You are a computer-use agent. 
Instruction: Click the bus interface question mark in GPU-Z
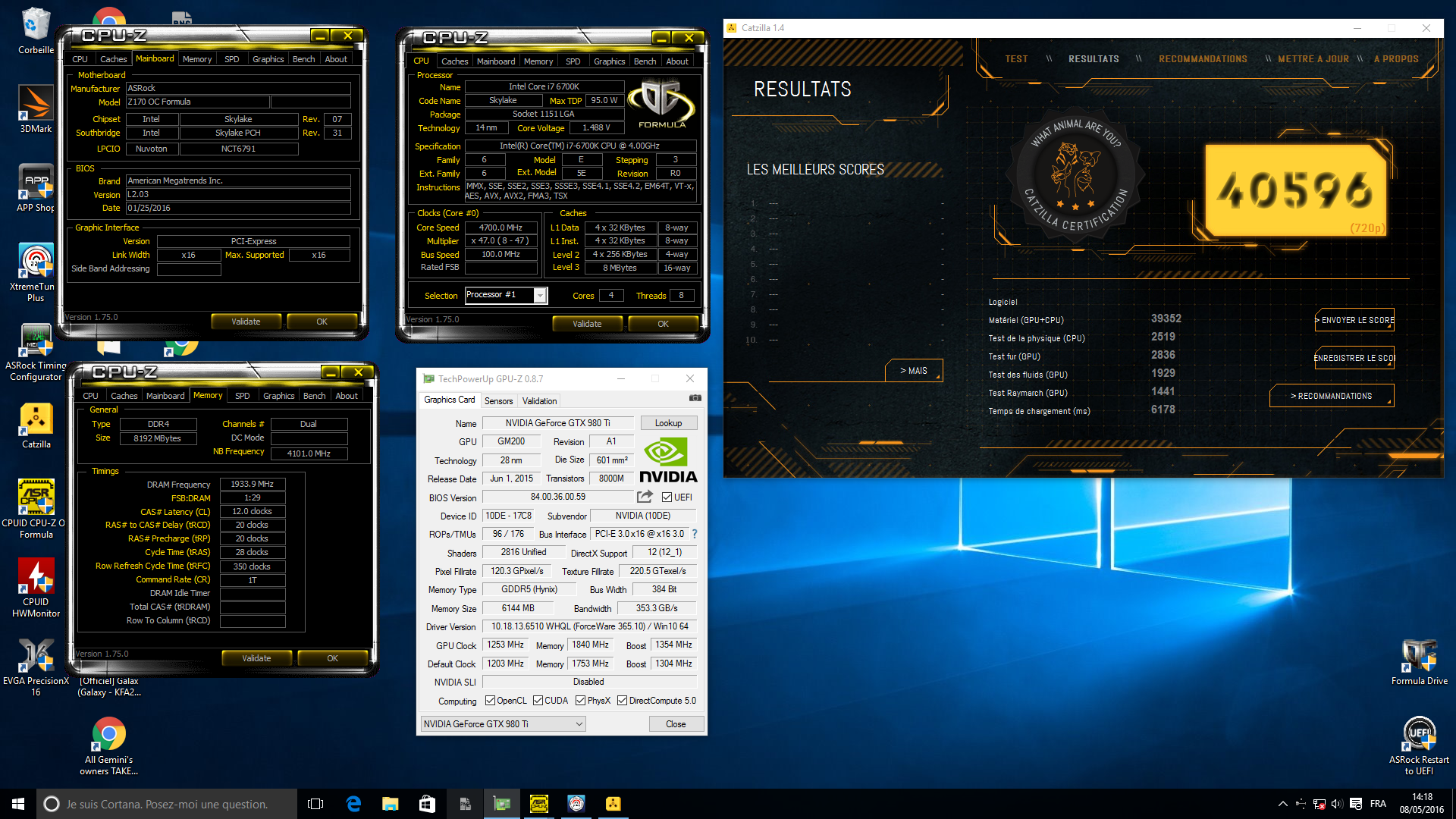pyautogui.click(x=694, y=534)
